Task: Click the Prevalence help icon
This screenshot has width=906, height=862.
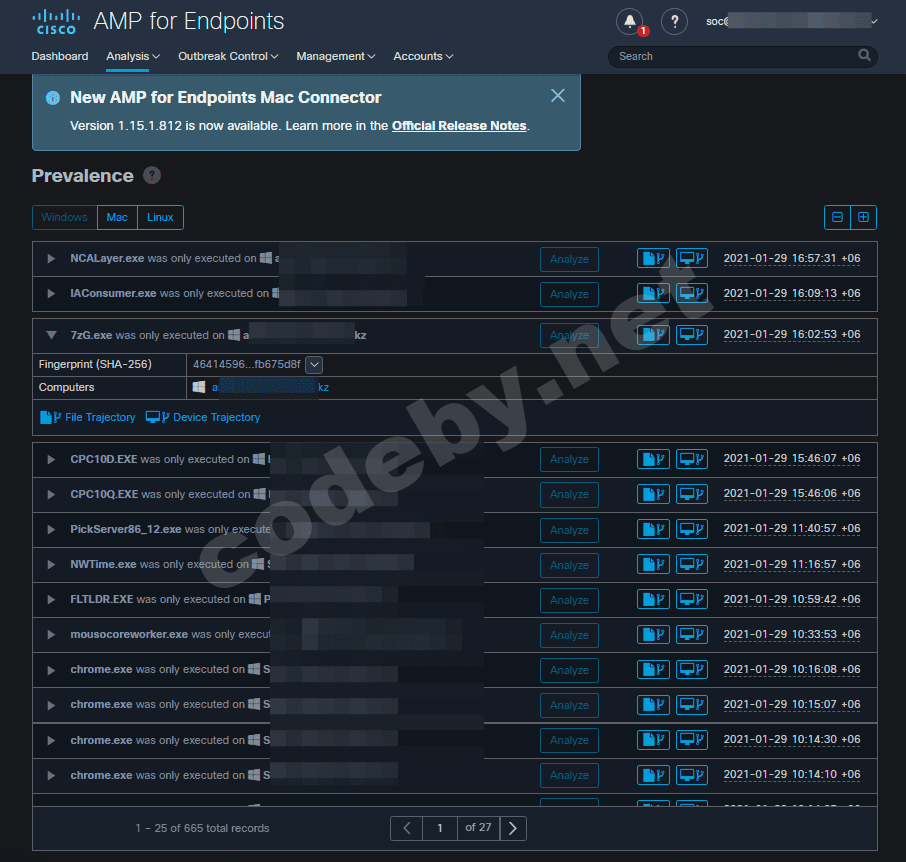Action: 152,176
